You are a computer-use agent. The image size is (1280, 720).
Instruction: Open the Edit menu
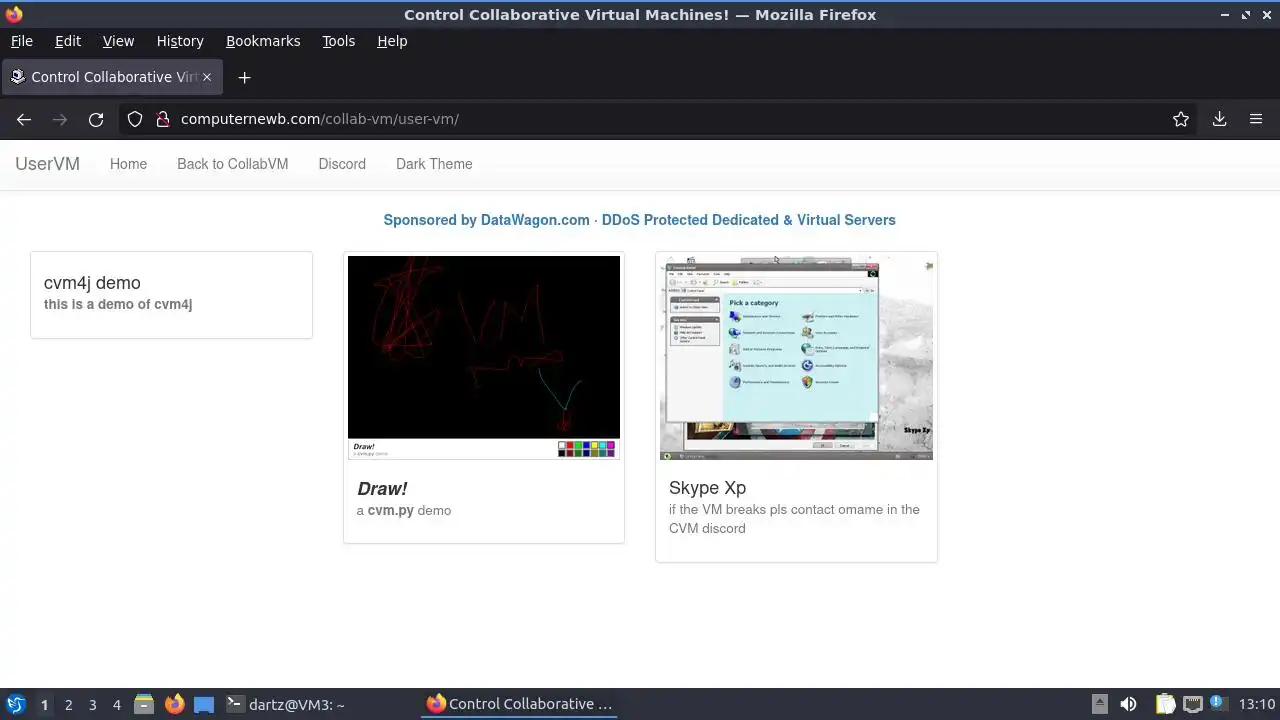tap(68, 41)
